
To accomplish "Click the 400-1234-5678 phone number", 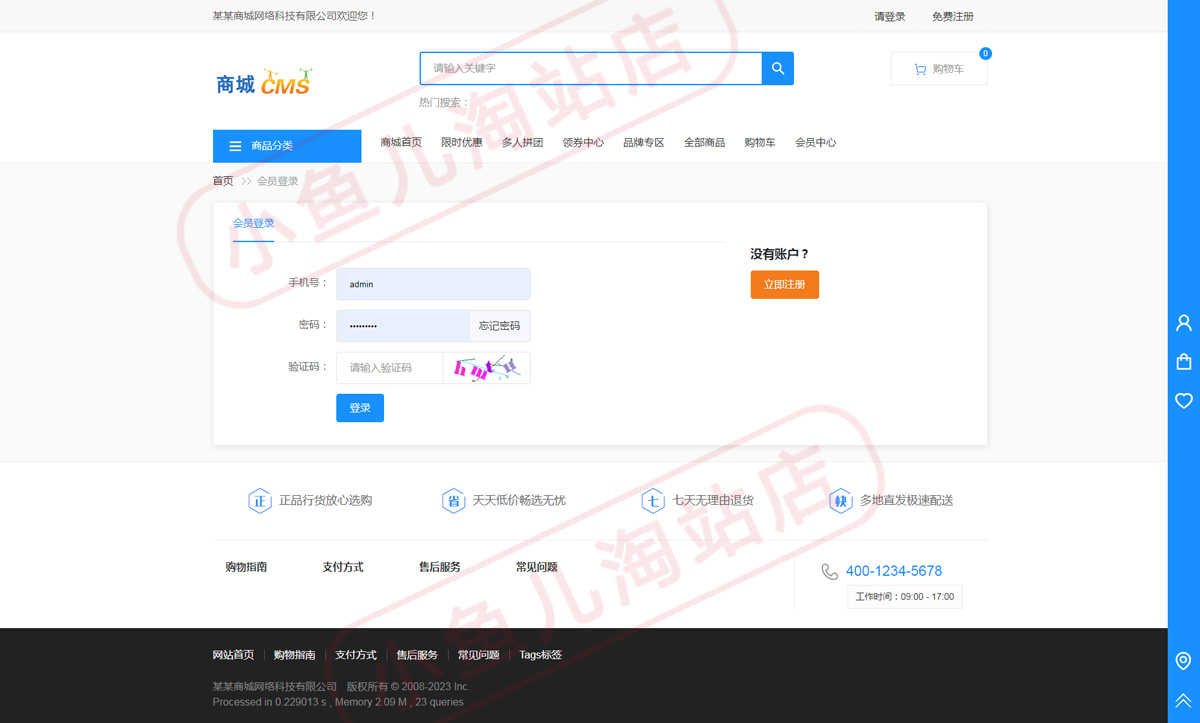I will tap(894, 571).
